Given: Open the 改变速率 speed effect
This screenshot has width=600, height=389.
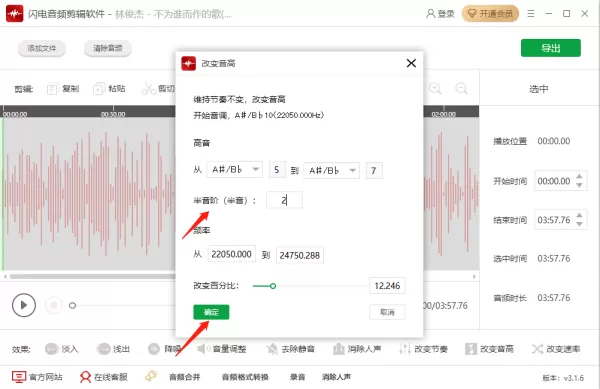Looking at the screenshot, I should [556, 349].
